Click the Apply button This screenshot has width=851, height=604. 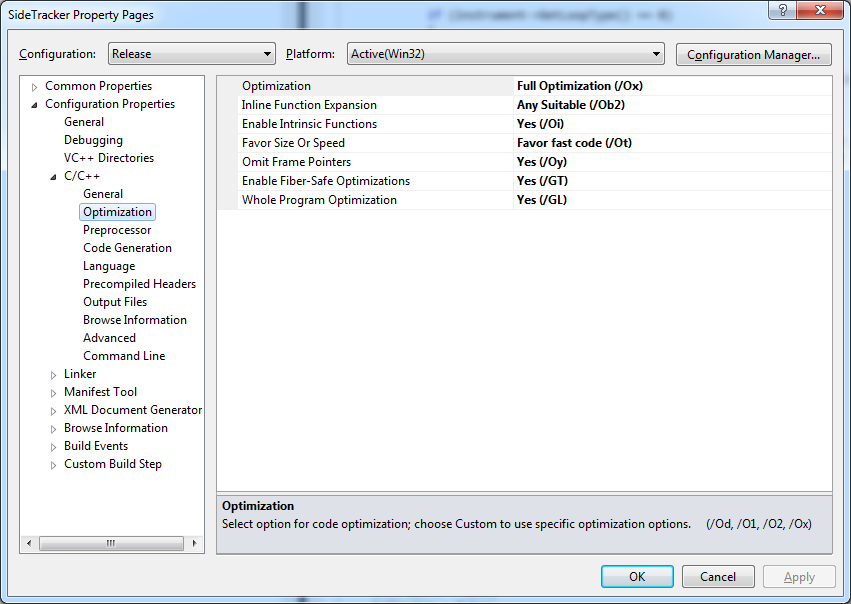799,576
